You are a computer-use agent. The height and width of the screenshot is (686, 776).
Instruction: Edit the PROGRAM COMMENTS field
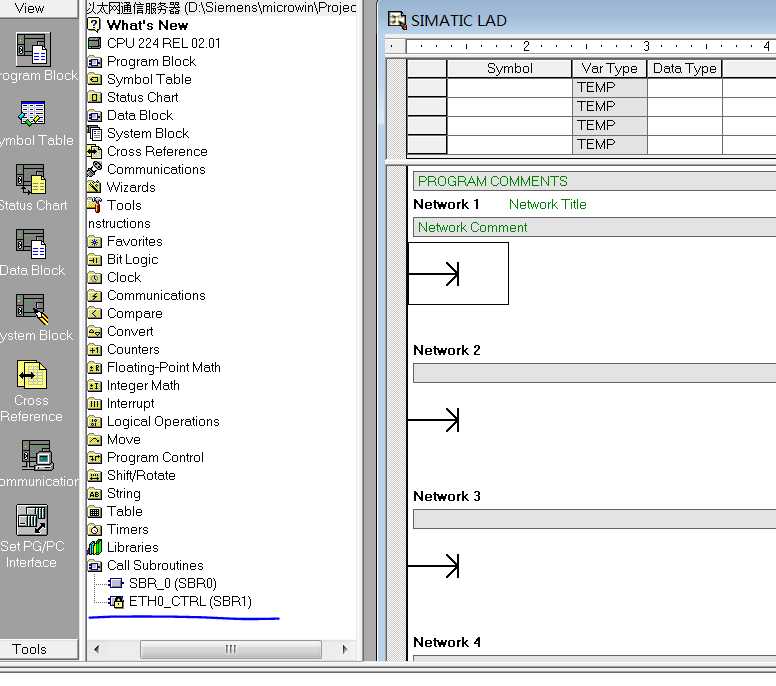tap(594, 181)
